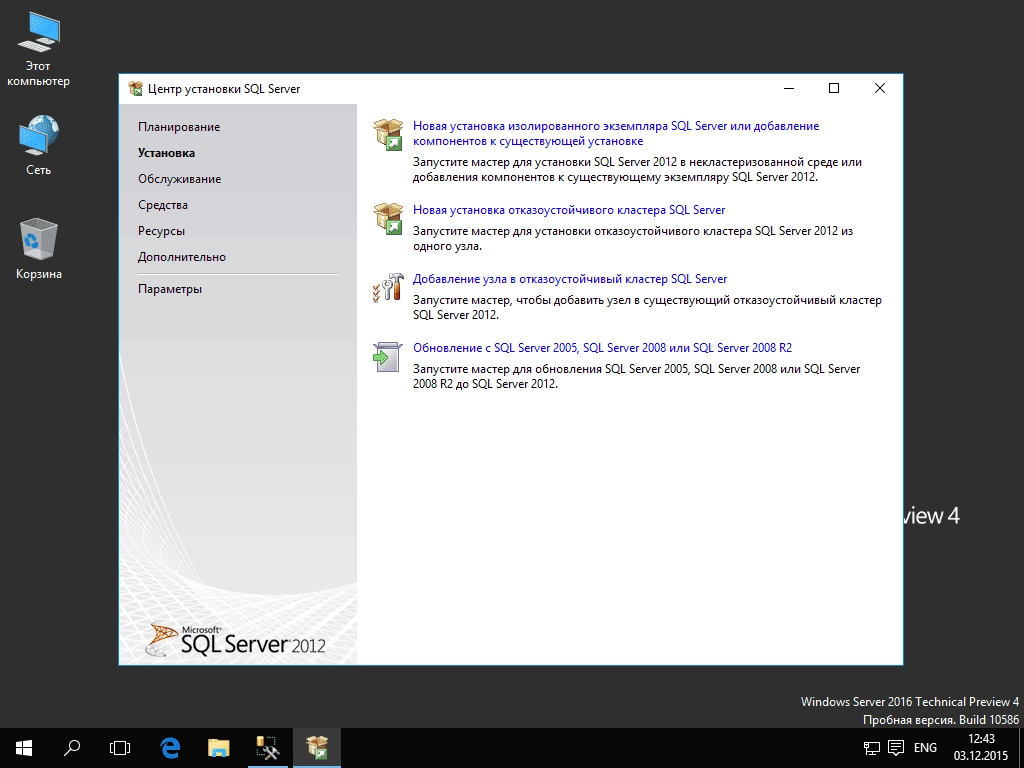Image resolution: width=1024 pixels, height=768 pixels.
Task: Select SQL Server setup taskbar button
Action: pos(317,748)
